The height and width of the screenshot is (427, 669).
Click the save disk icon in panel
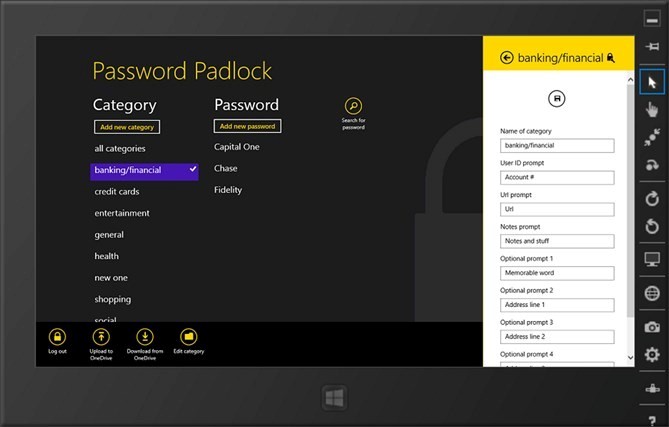557,99
